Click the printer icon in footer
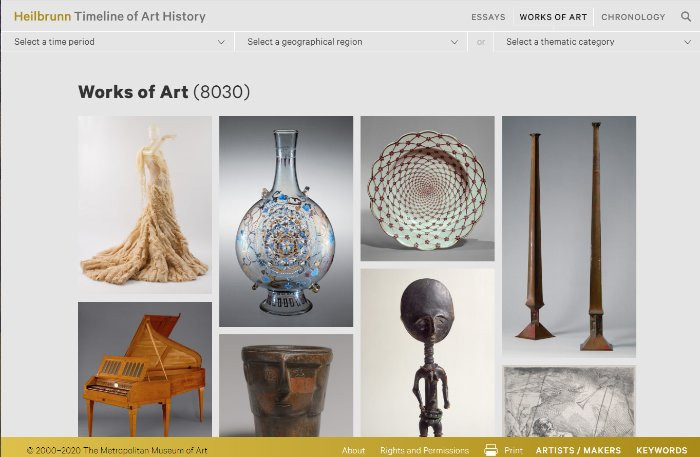The height and width of the screenshot is (457, 700). click(491, 449)
